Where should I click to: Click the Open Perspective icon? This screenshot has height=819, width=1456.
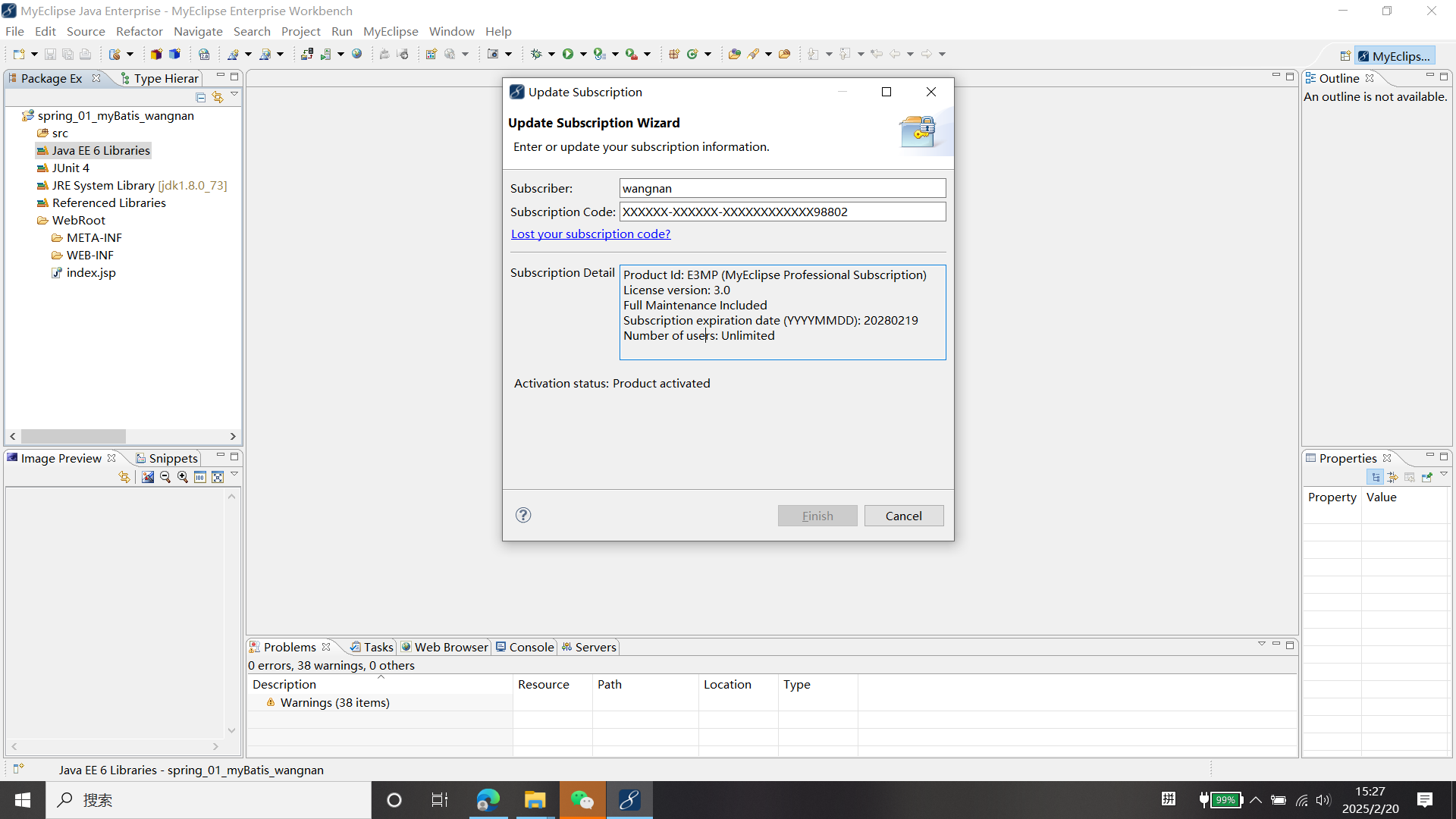tap(1345, 56)
